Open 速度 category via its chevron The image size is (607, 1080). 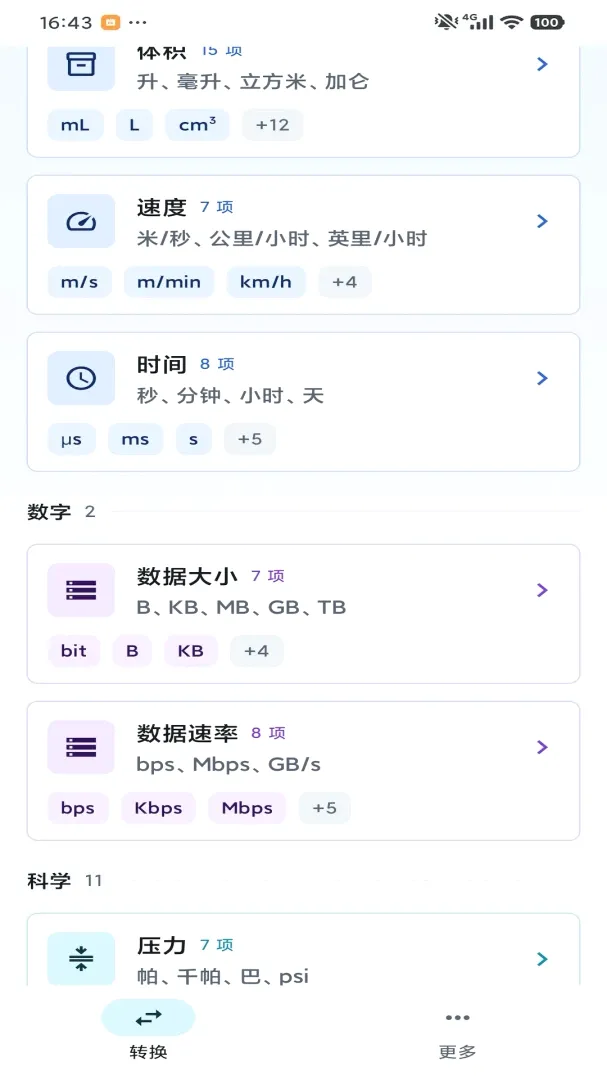pos(542,221)
